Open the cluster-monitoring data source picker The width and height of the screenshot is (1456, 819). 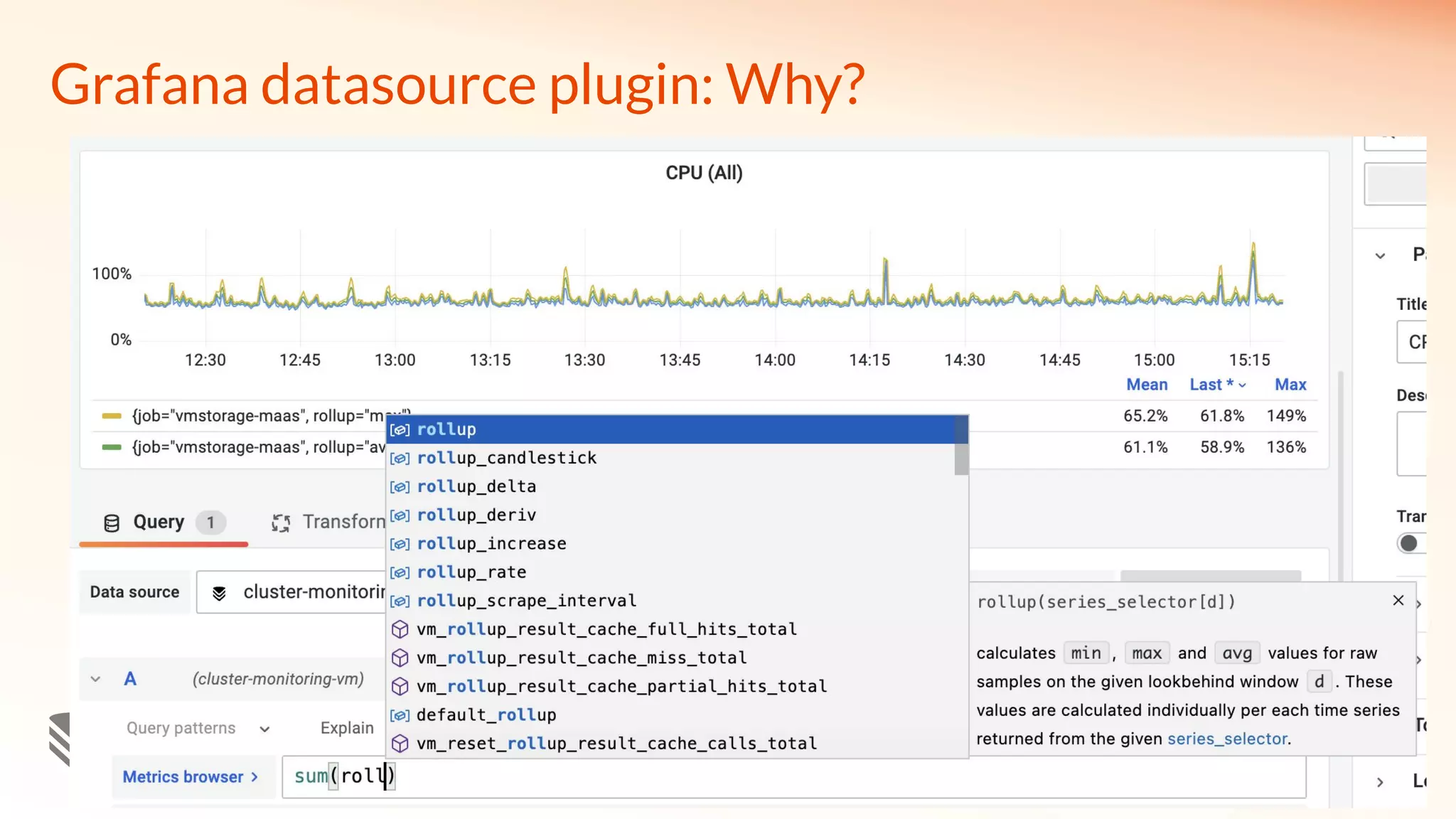(x=293, y=592)
